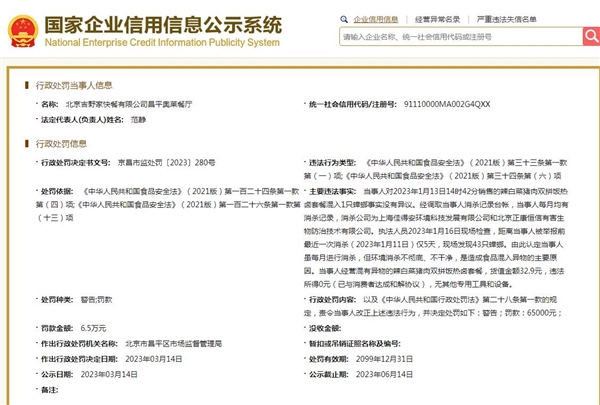The height and width of the screenshot is (405, 600).
Task: Click the red search magnifier button
Action: tap(591, 36)
